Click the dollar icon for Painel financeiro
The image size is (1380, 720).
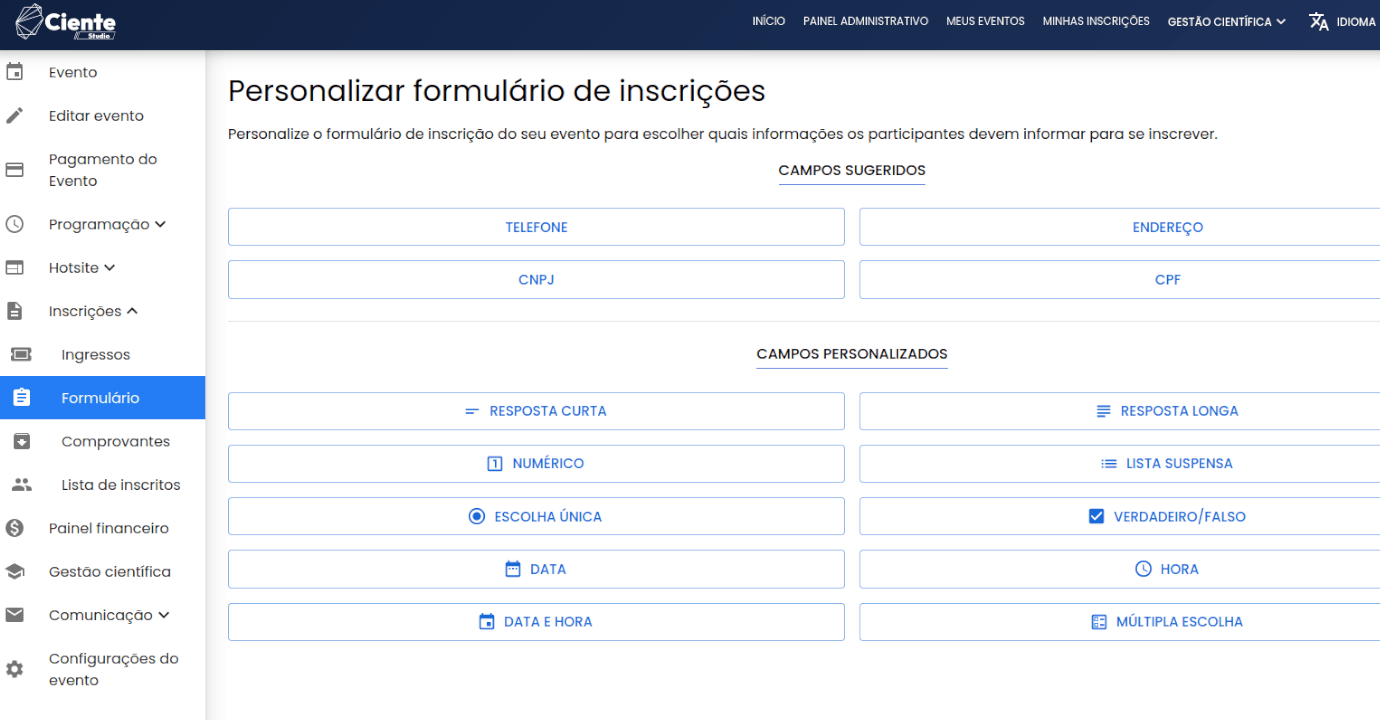pos(15,528)
